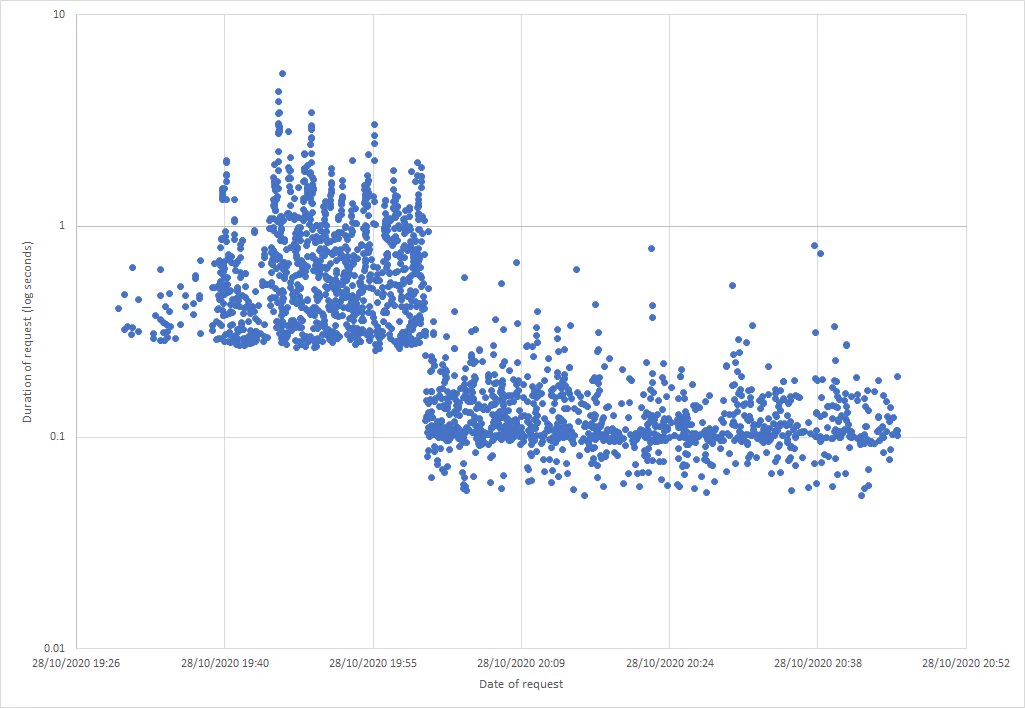Click the x-axis label "28/10/2020 19:55"

[x=373, y=664]
